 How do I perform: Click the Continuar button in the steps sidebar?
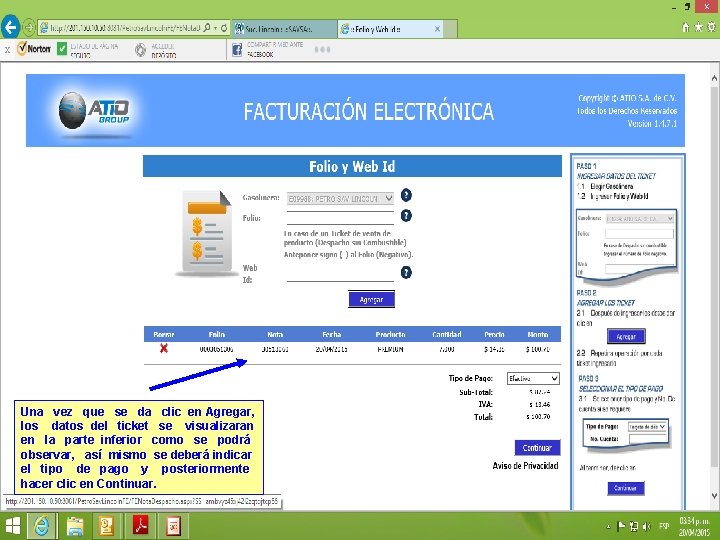tap(626, 488)
